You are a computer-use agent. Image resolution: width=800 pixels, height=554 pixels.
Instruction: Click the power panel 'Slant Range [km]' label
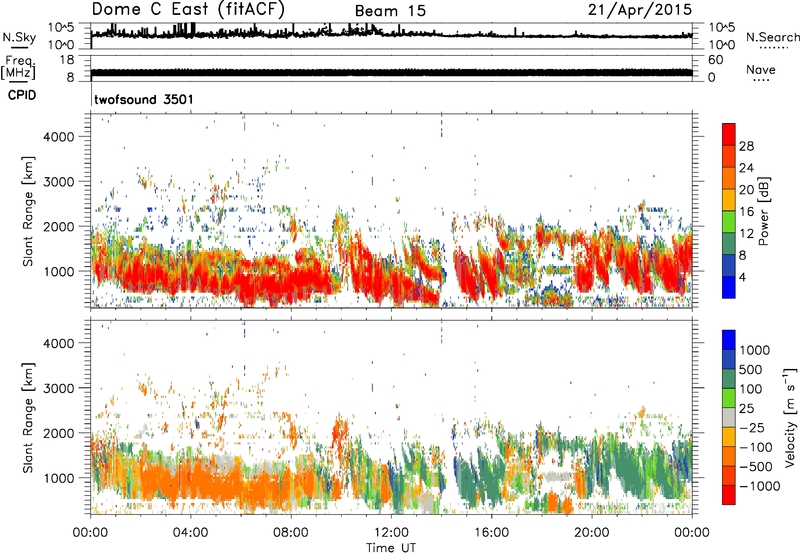(x=28, y=211)
